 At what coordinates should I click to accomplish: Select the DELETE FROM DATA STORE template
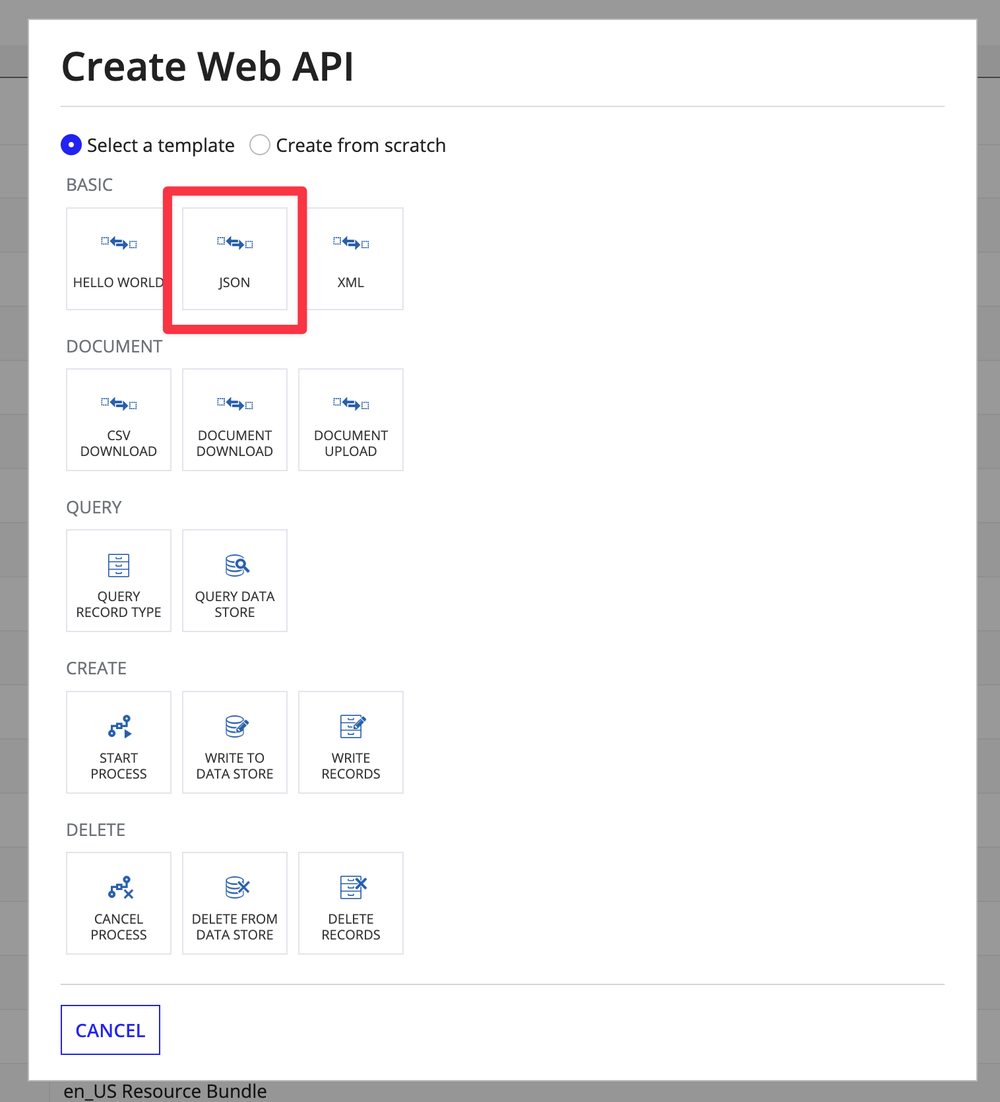pos(234,903)
